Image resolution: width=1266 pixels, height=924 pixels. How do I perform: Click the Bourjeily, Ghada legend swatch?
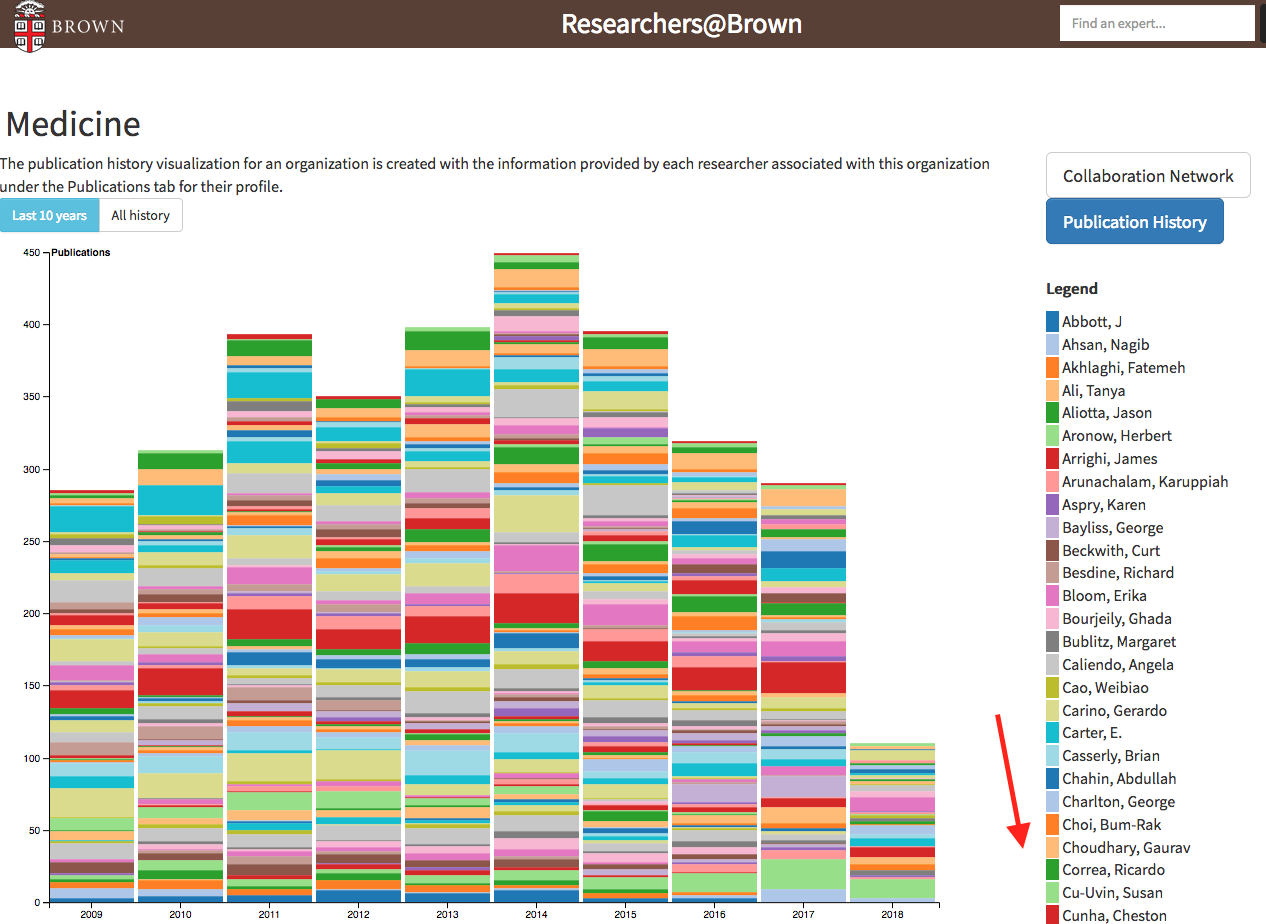(x=1052, y=619)
